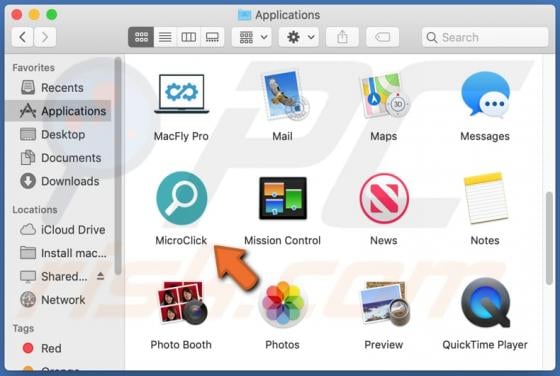Select Applications in the sidebar
The width and height of the screenshot is (560, 376).
59,111
